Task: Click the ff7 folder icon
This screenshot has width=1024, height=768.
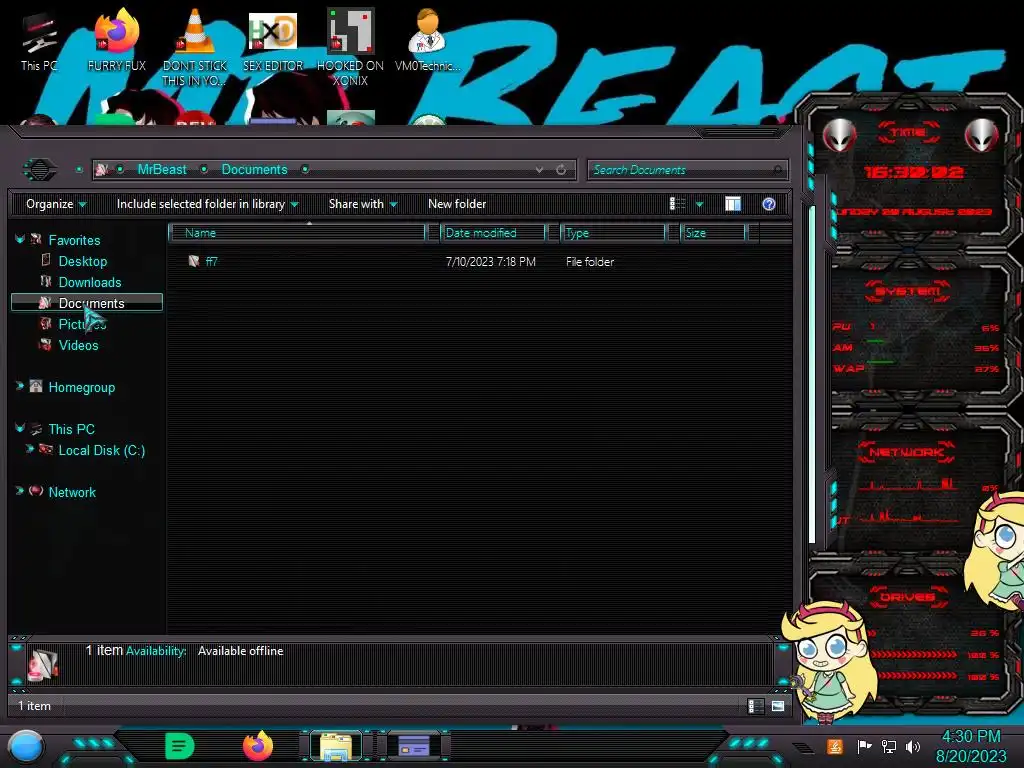Action: pos(193,261)
